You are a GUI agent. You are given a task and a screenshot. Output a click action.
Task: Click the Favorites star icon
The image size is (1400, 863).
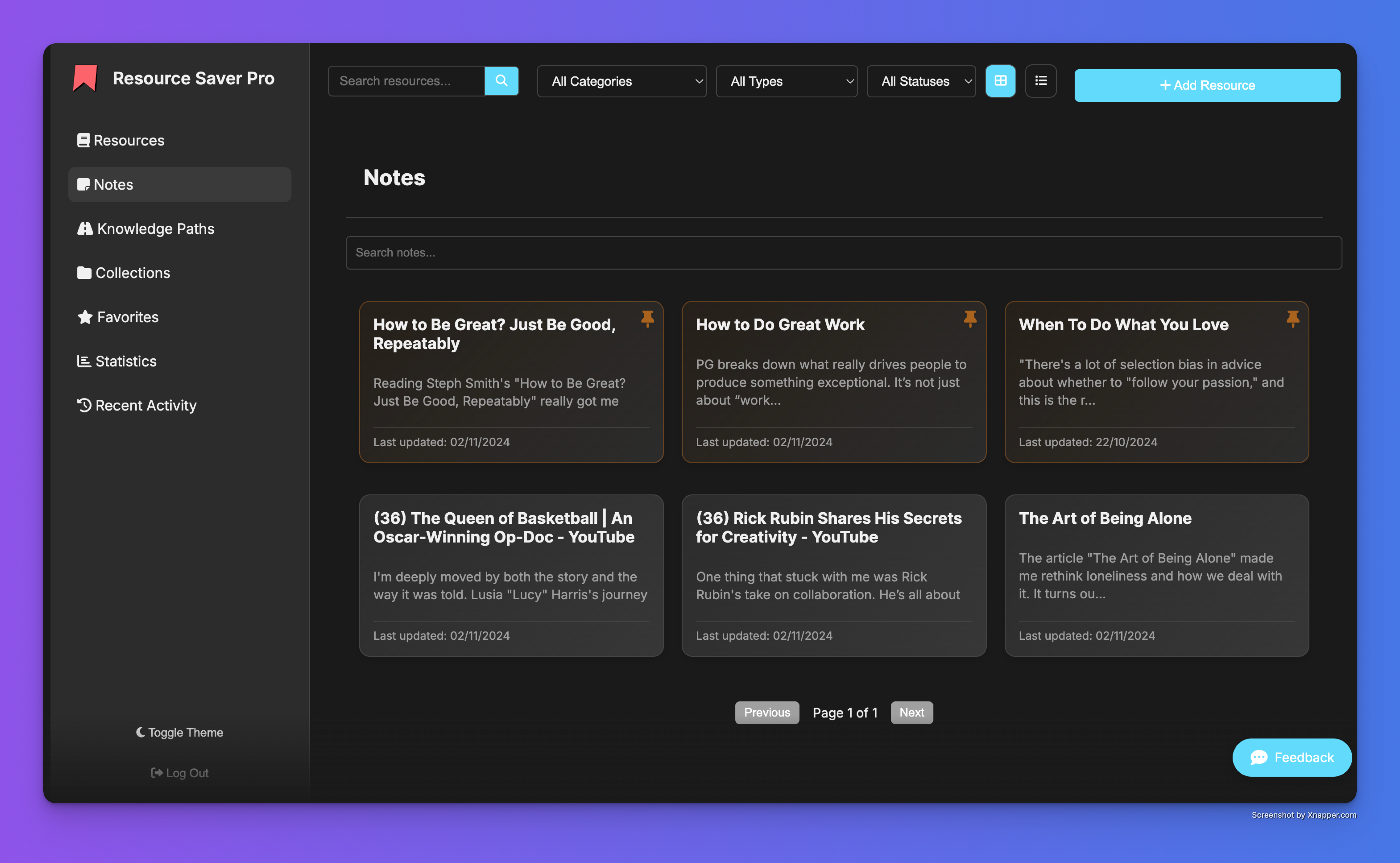click(85, 317)
